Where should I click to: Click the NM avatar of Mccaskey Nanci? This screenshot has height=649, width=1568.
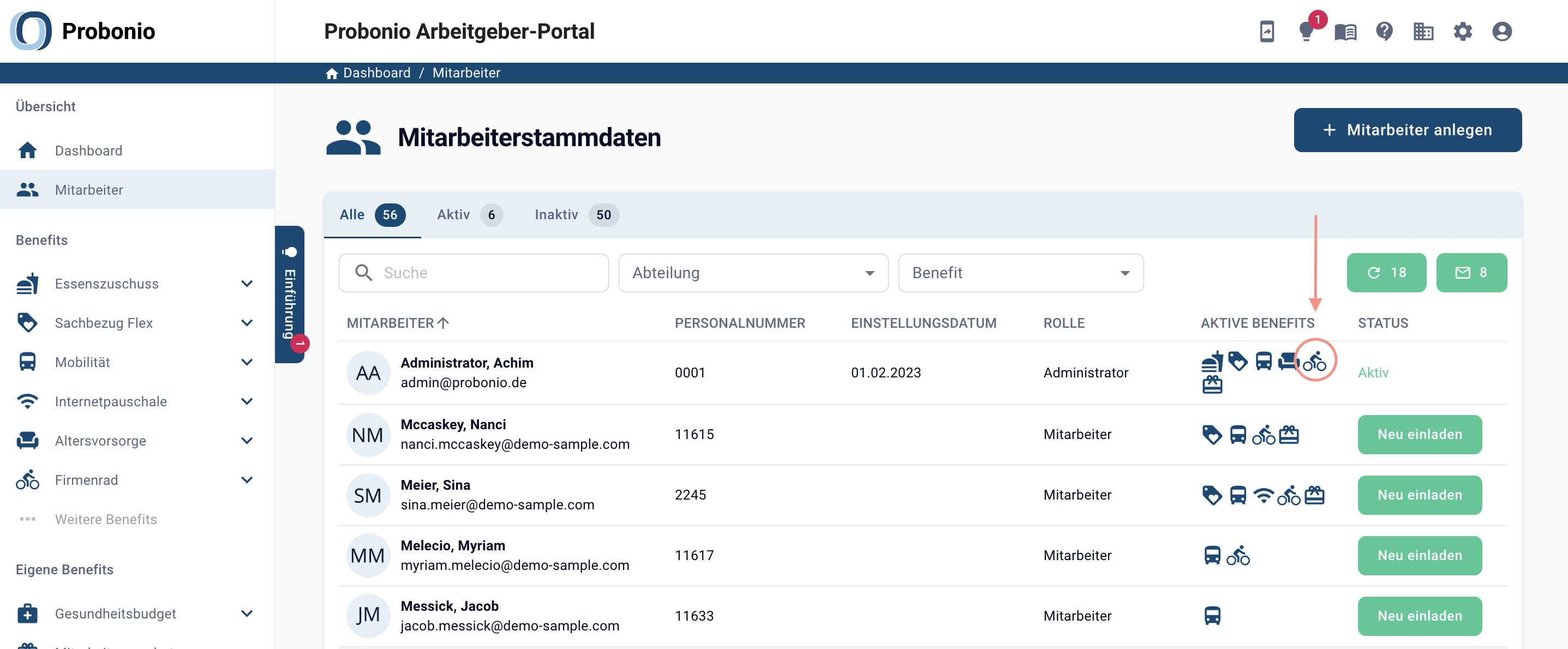point(368,434)
